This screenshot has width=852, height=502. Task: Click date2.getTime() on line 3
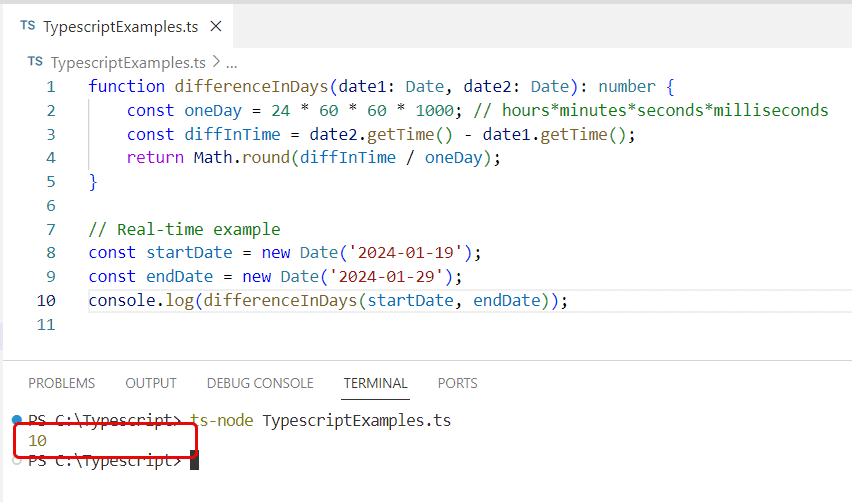click(381, 134)
